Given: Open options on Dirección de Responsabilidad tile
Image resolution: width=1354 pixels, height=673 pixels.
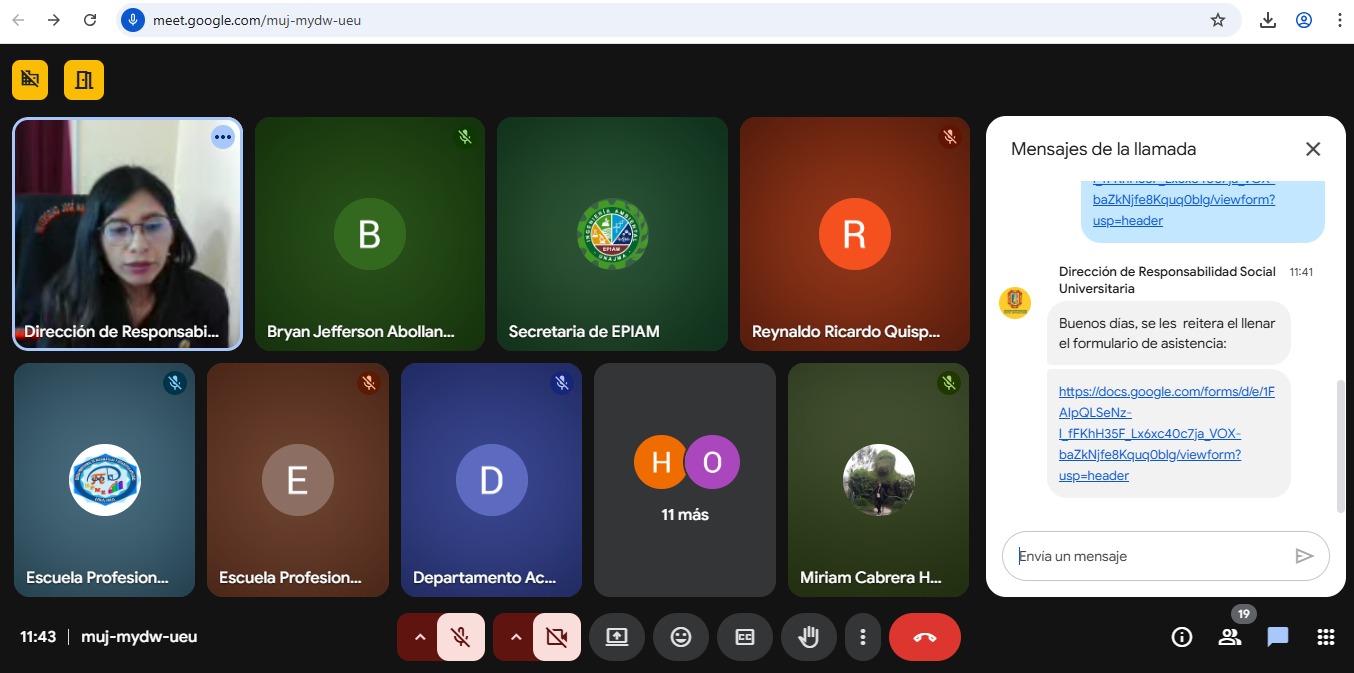Looking at the screenshot, I should point(222,137).
